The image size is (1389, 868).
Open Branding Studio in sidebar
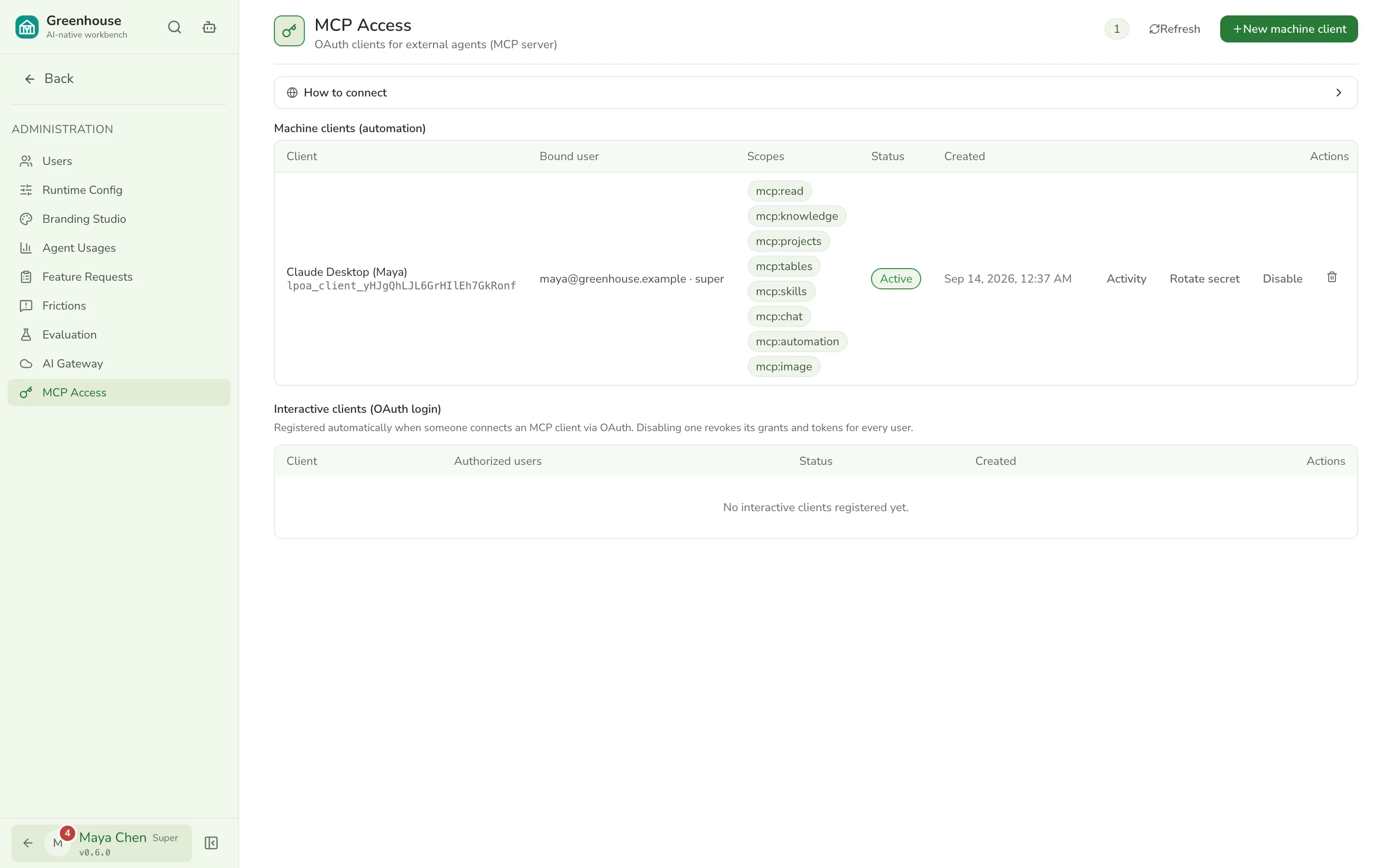tap(119, 219)
